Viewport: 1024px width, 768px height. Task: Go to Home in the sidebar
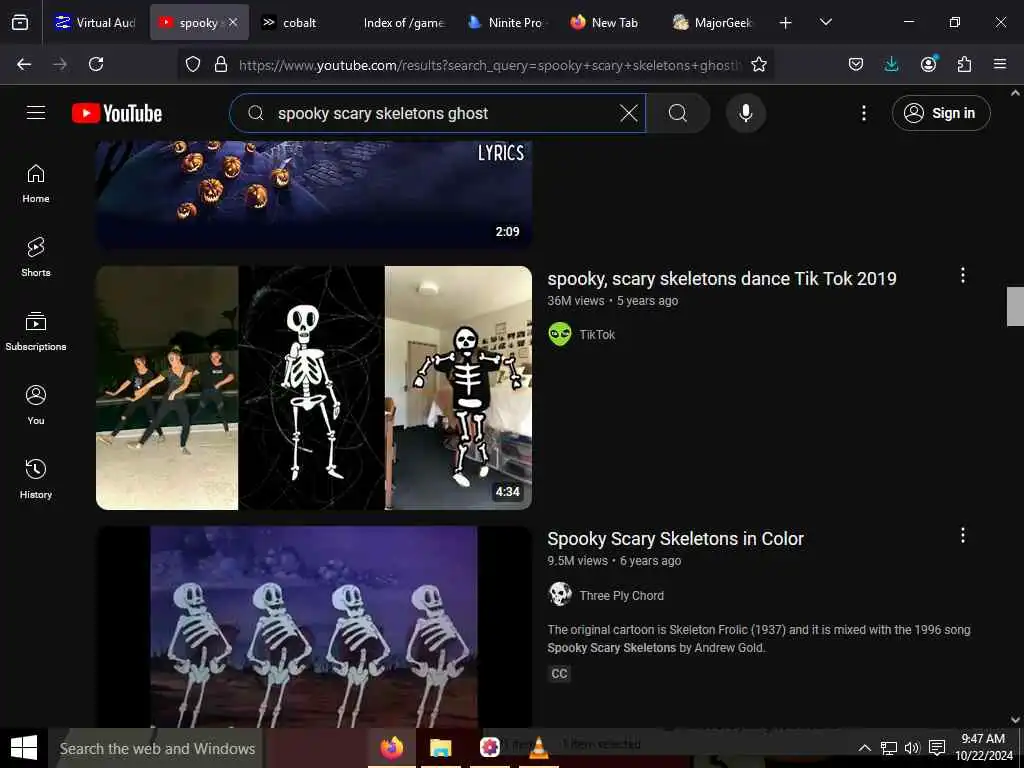click(x=36, y=184)
